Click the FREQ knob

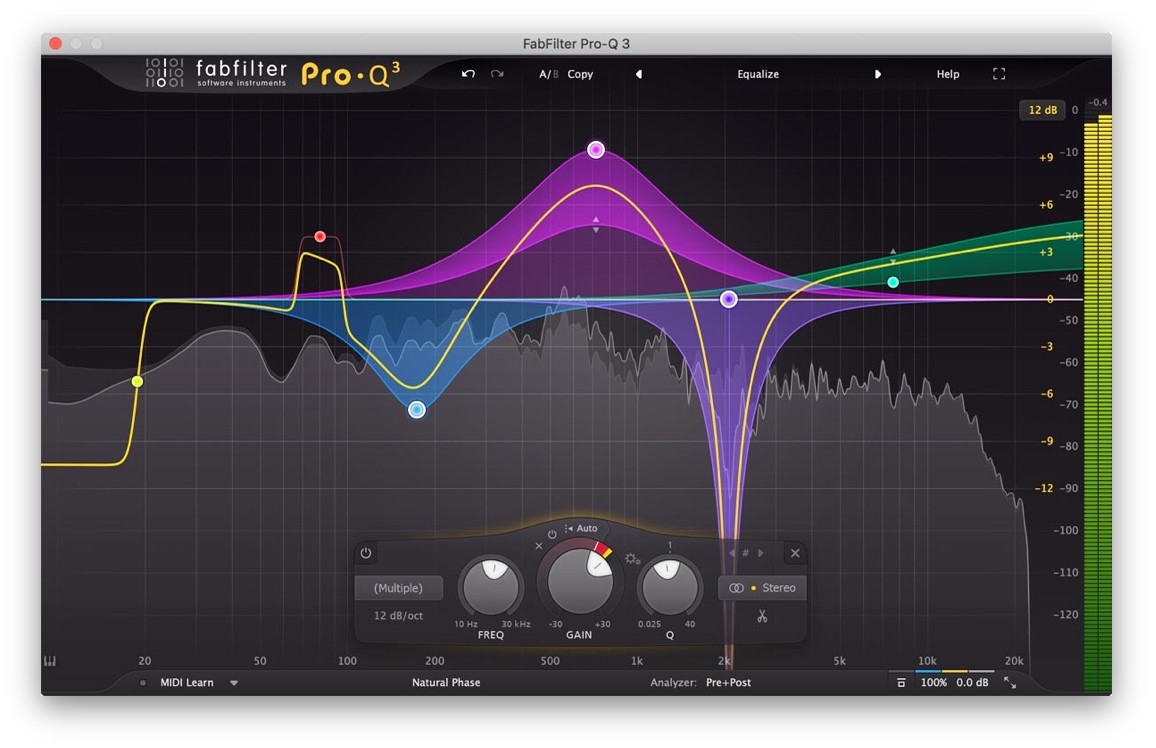point(491,587)
